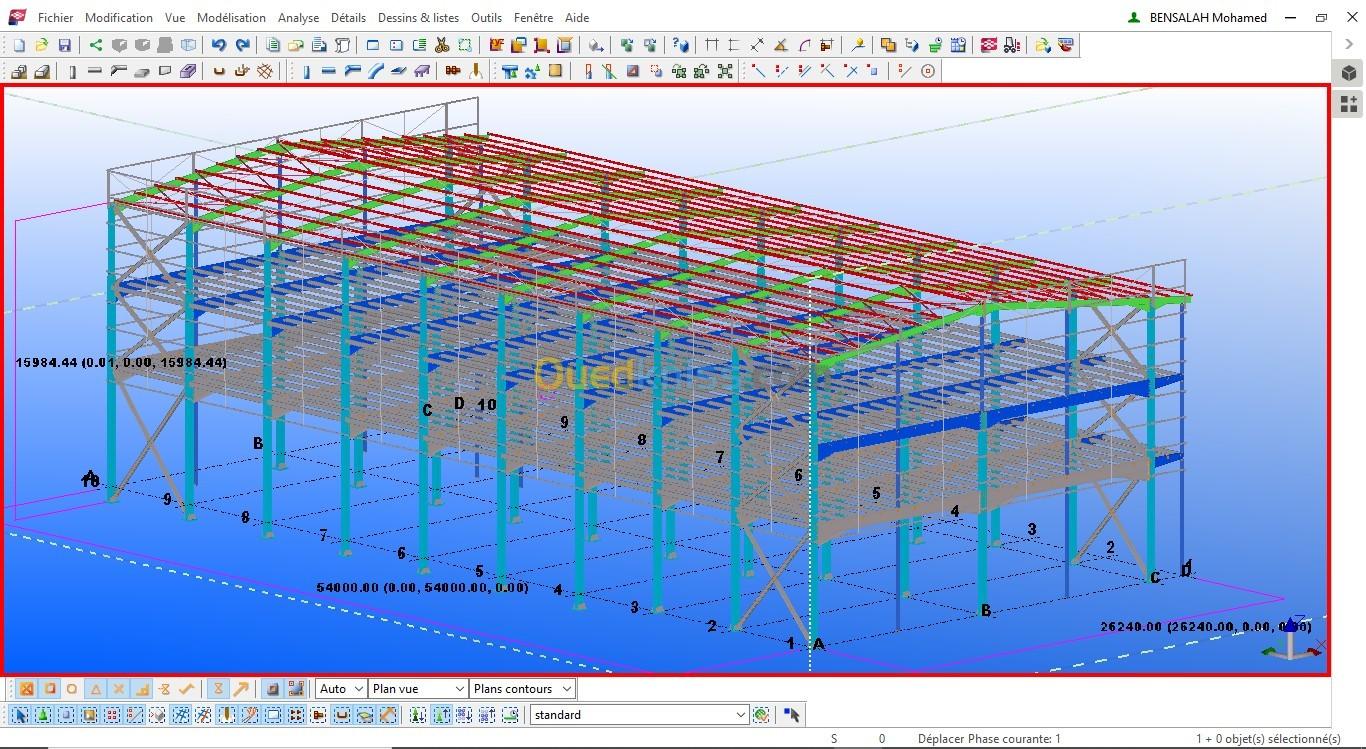Create a new model with New icon
This screenshot has height=749, width=1366.
tap(19, 45)
